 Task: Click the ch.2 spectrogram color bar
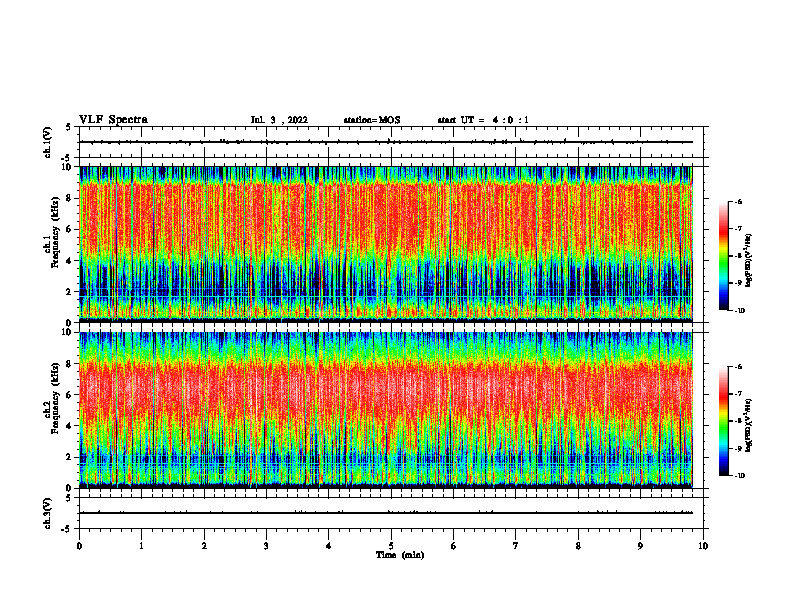pos(724,421)
